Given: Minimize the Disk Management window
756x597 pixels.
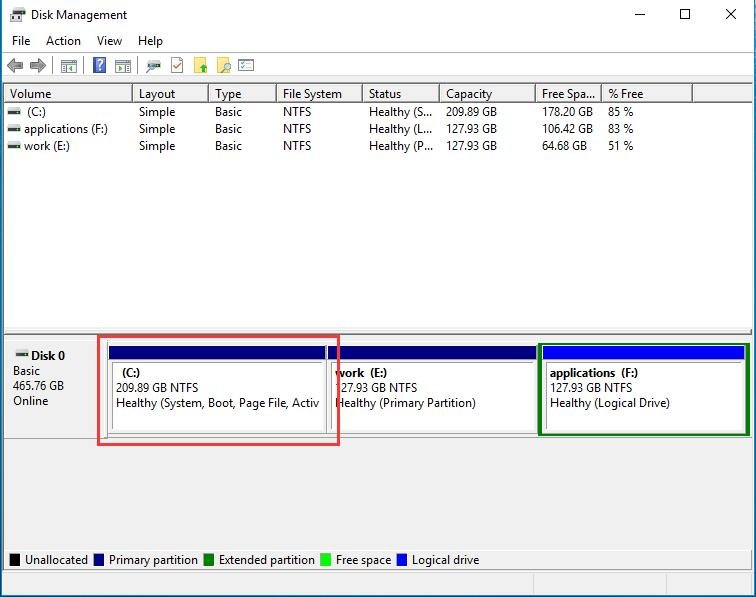Looking at the screenshot, I should coord(640,14).
